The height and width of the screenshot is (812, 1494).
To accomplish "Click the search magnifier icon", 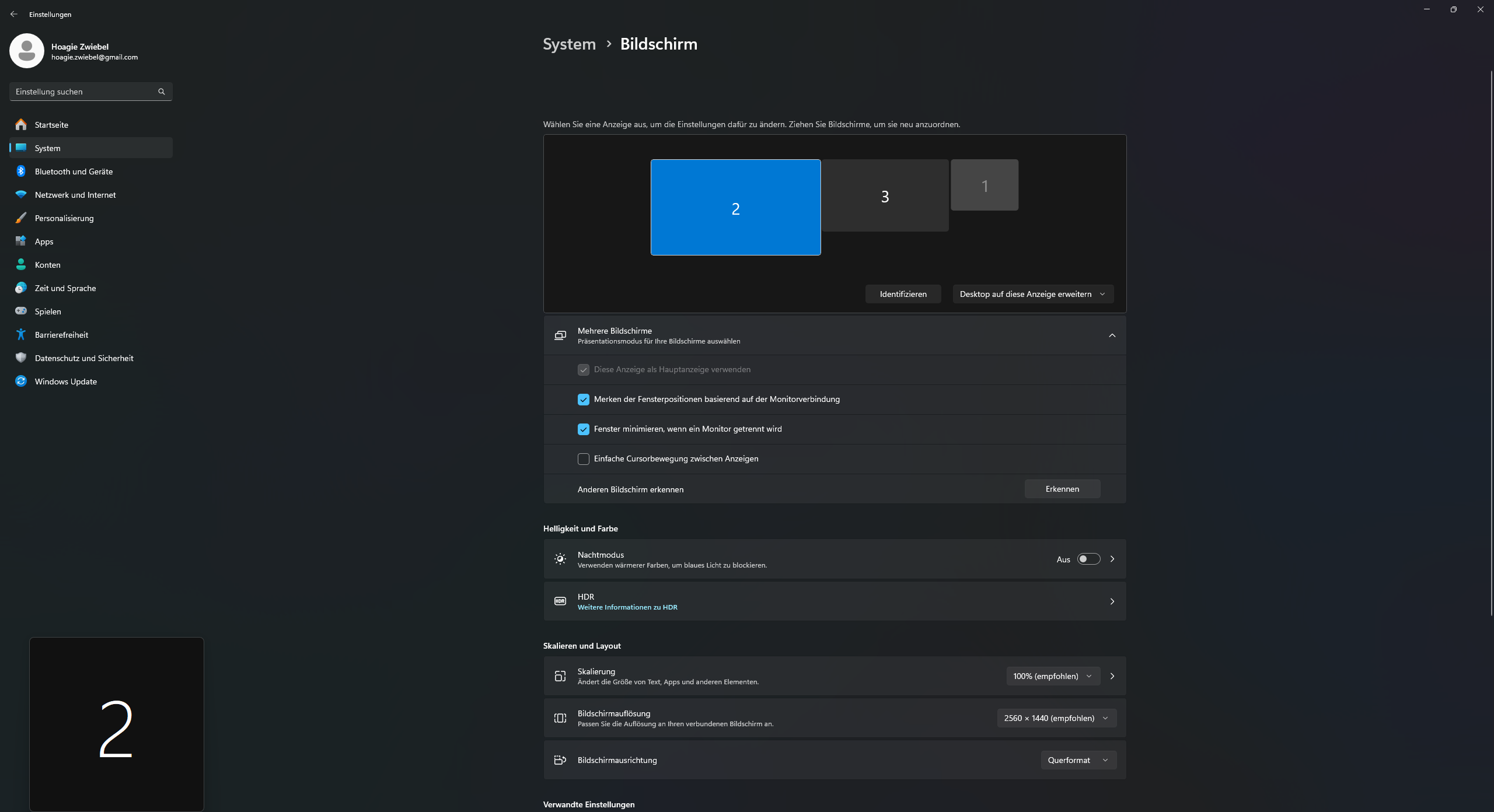I will pos(162,92).
